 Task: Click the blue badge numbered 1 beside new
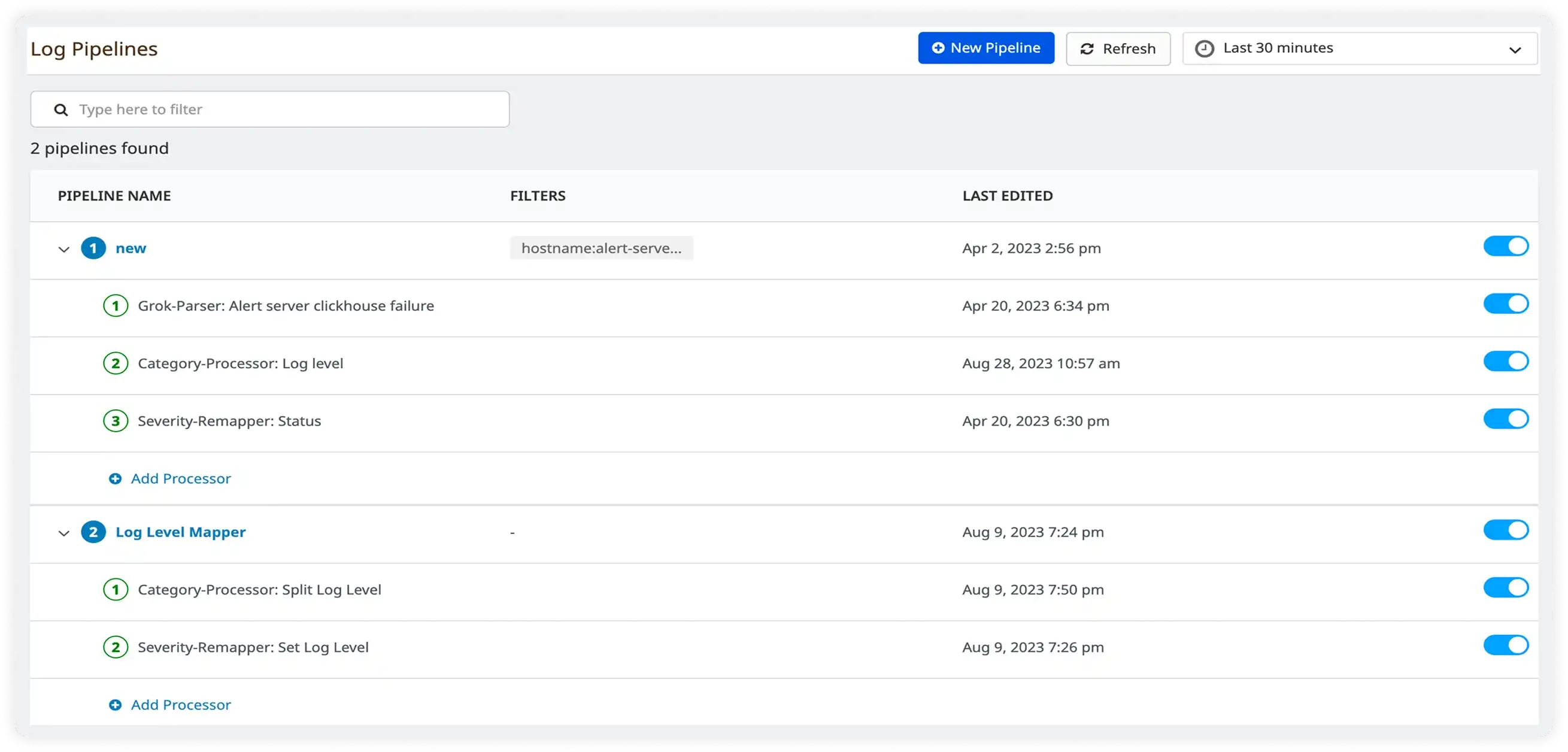click(93, 248)
